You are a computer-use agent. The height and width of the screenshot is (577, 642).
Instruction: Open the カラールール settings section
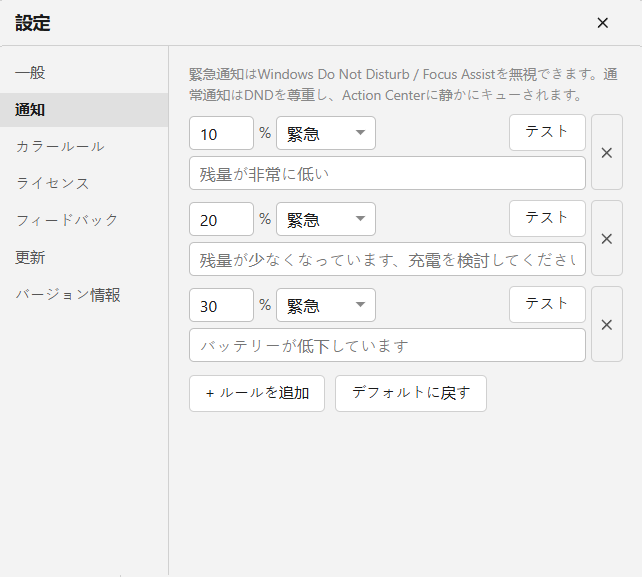tap(84, 147)
